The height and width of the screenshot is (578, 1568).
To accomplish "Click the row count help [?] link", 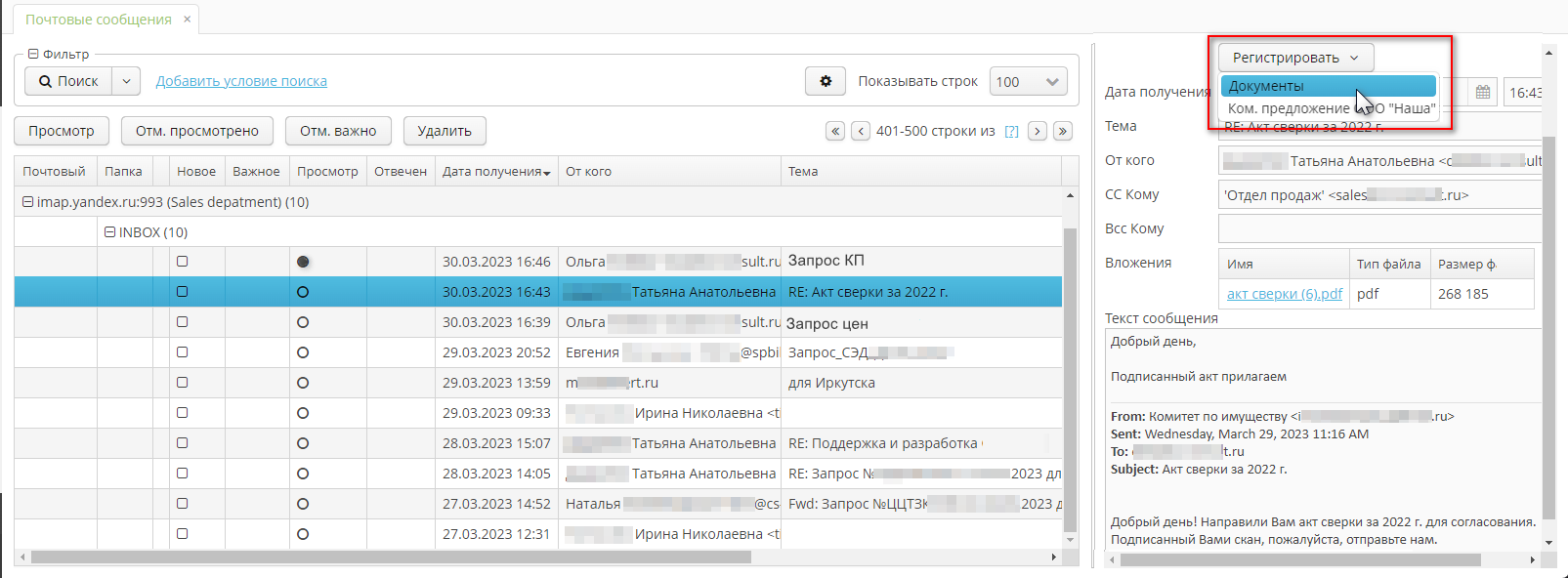I will pyautogui.click(x=1011, y=131).
